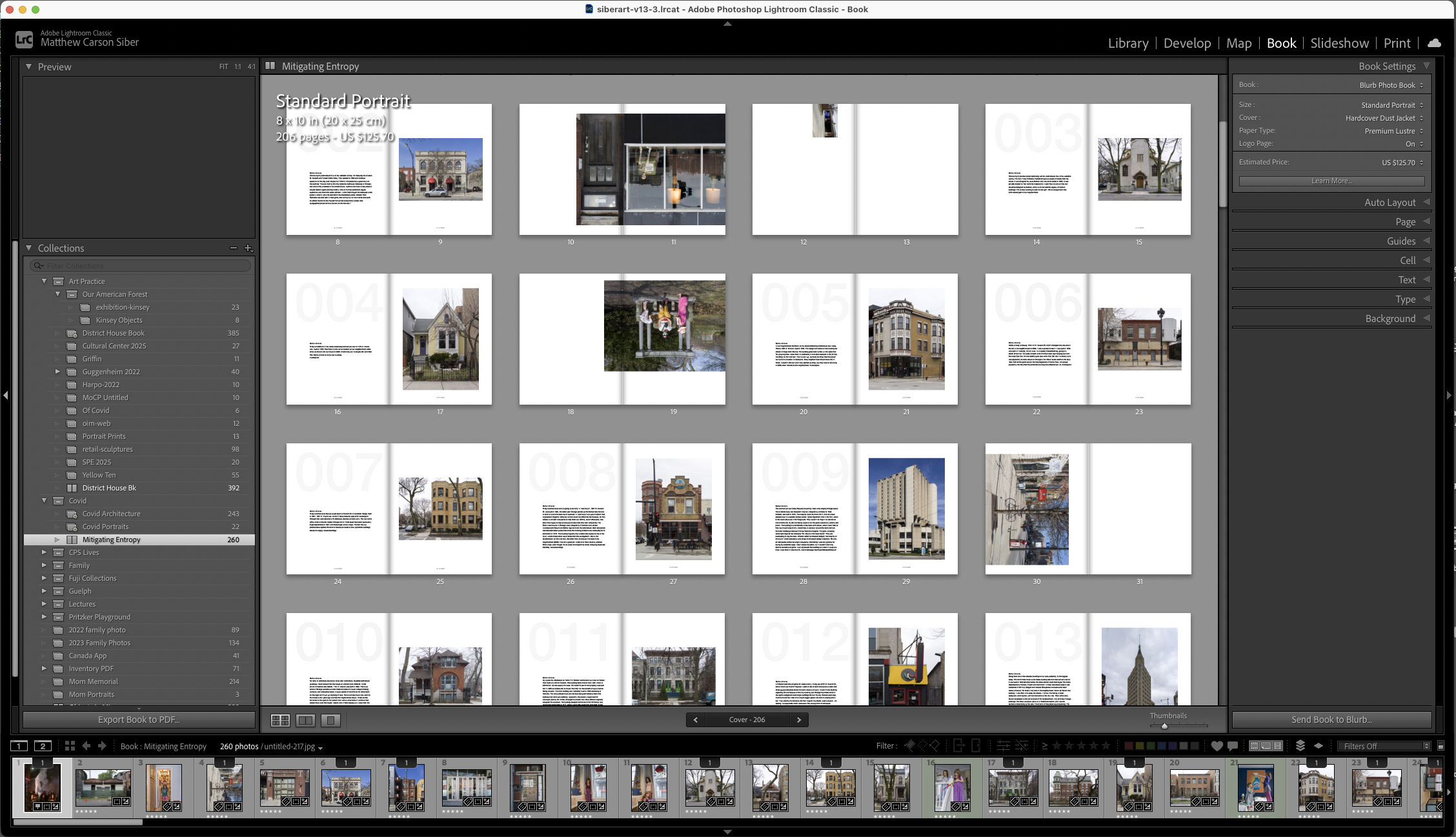Switch to the Develop module
Viewport: 1456px width, 837px height.
tap(1187, 43)
